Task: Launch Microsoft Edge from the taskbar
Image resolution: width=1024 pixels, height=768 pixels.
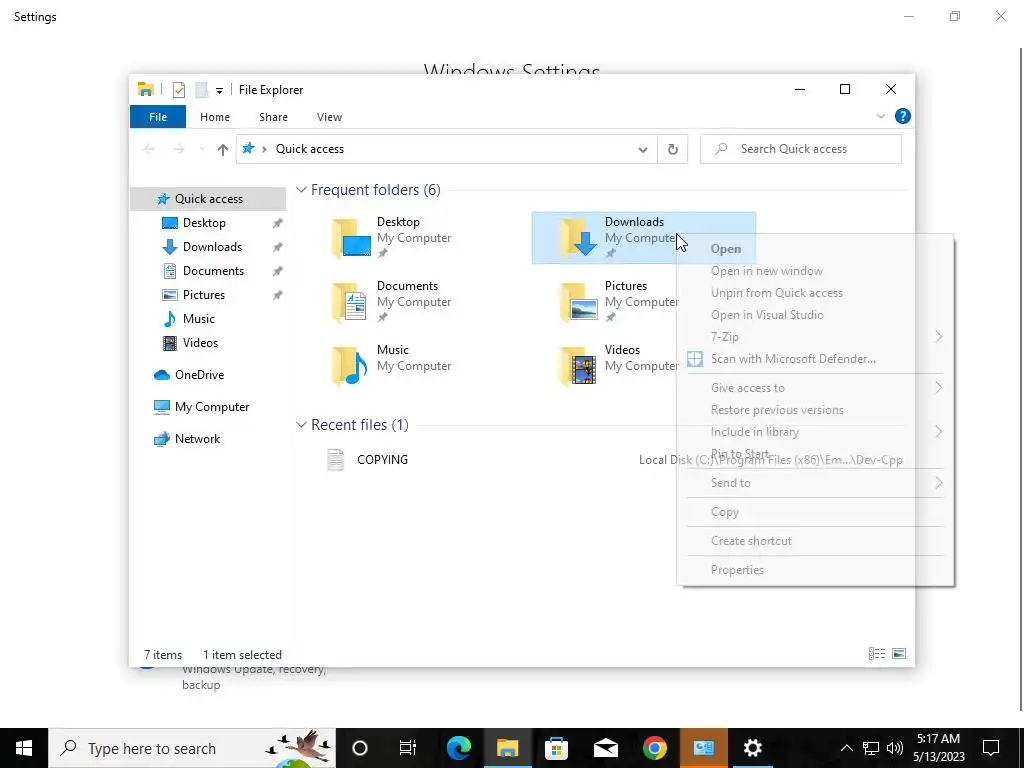Action: pos(459,748)
